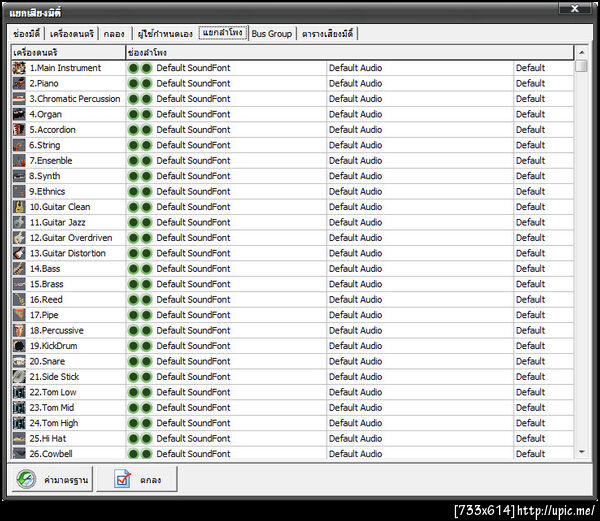Screen dimensions: 600x521
Task: Click the Synth instrument icon
Action: coord(19,176)
